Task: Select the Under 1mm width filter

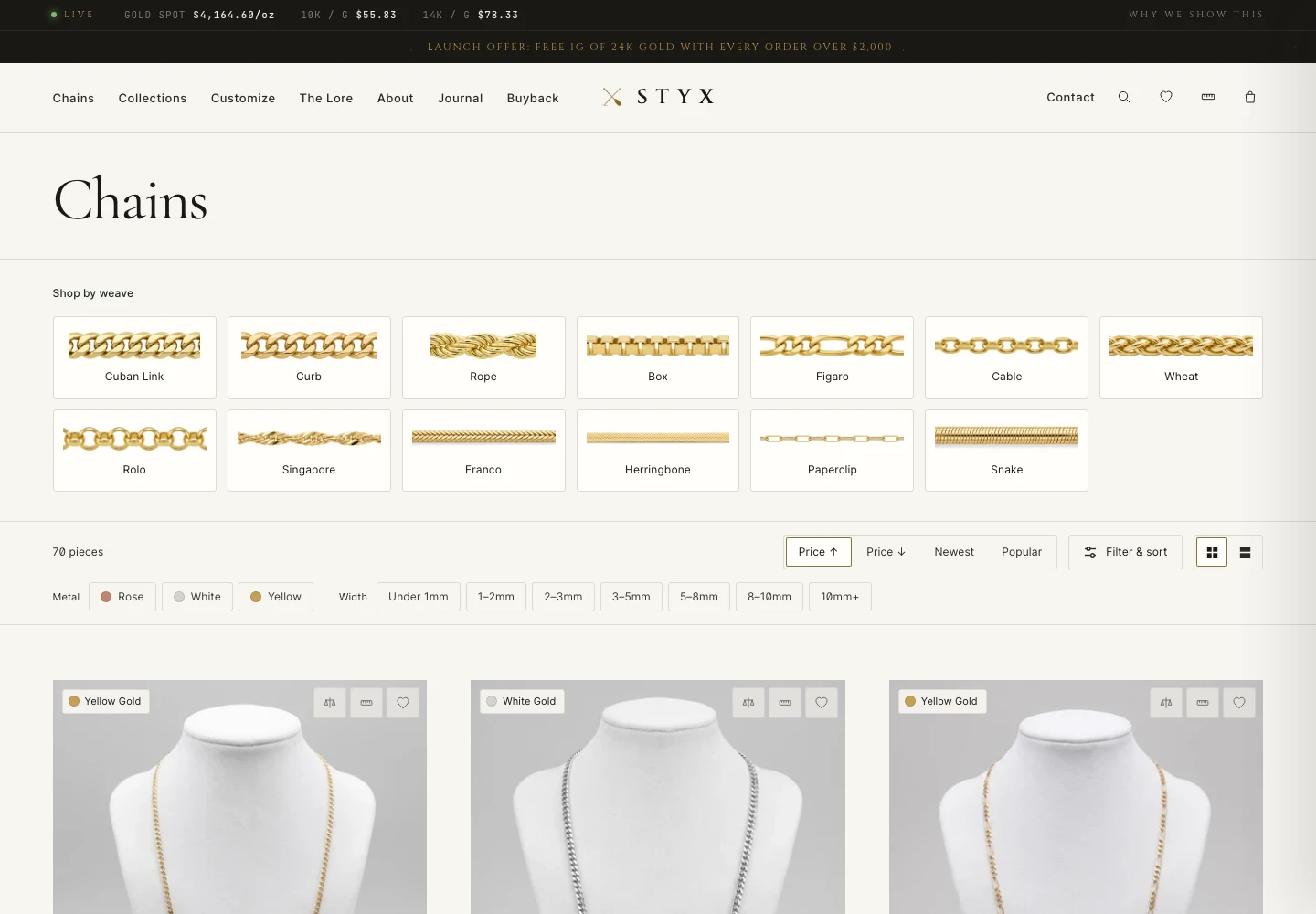Action: point(419,597)
